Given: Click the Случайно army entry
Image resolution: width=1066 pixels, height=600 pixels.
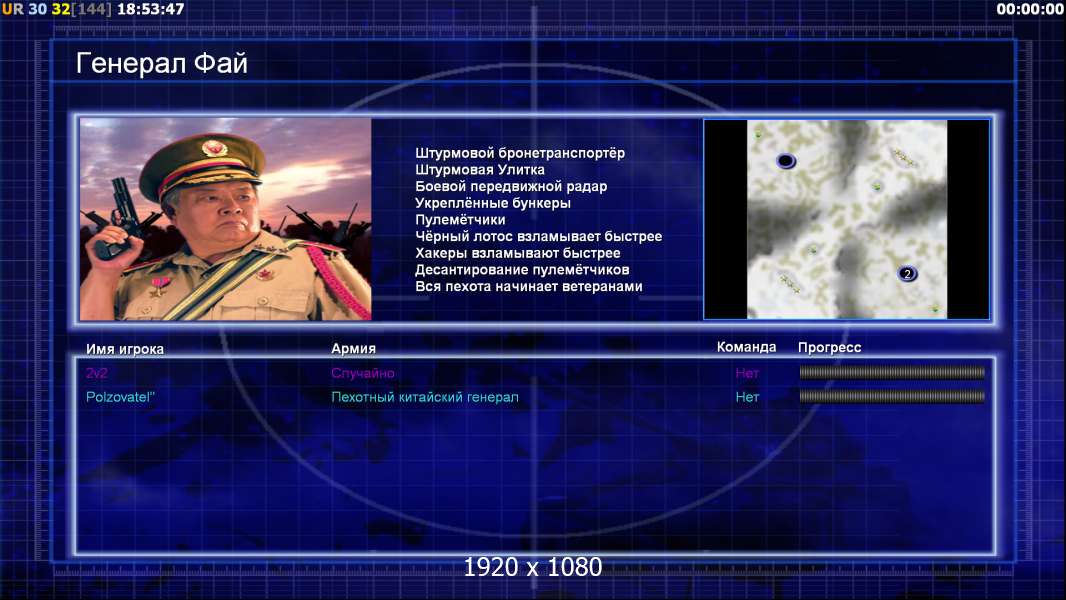Looking at the screenshot, I should [362, 373].
